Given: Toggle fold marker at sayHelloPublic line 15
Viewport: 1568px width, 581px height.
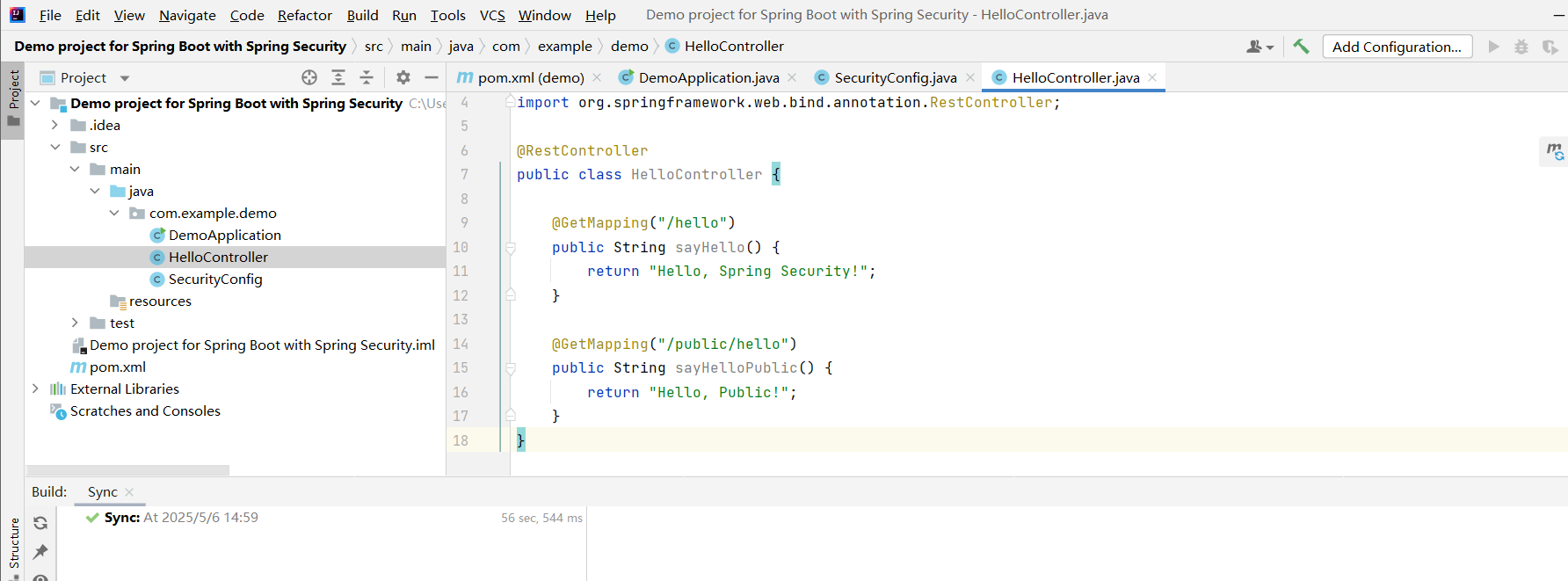Looking at the screenshot, I should [510, 368].
